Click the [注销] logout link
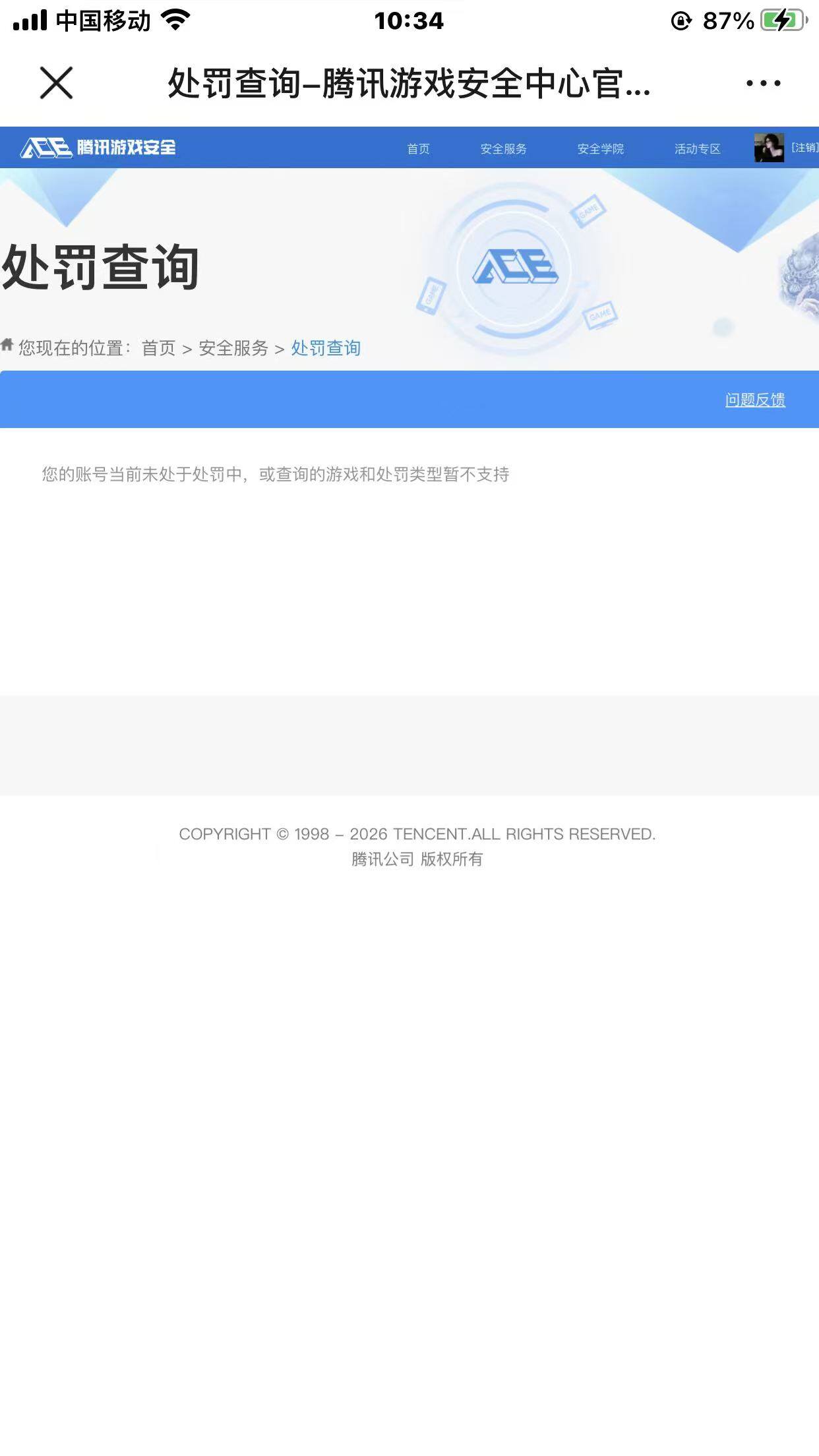The width and height of the screenshot is (819, 1456). (x=804, y=148)
